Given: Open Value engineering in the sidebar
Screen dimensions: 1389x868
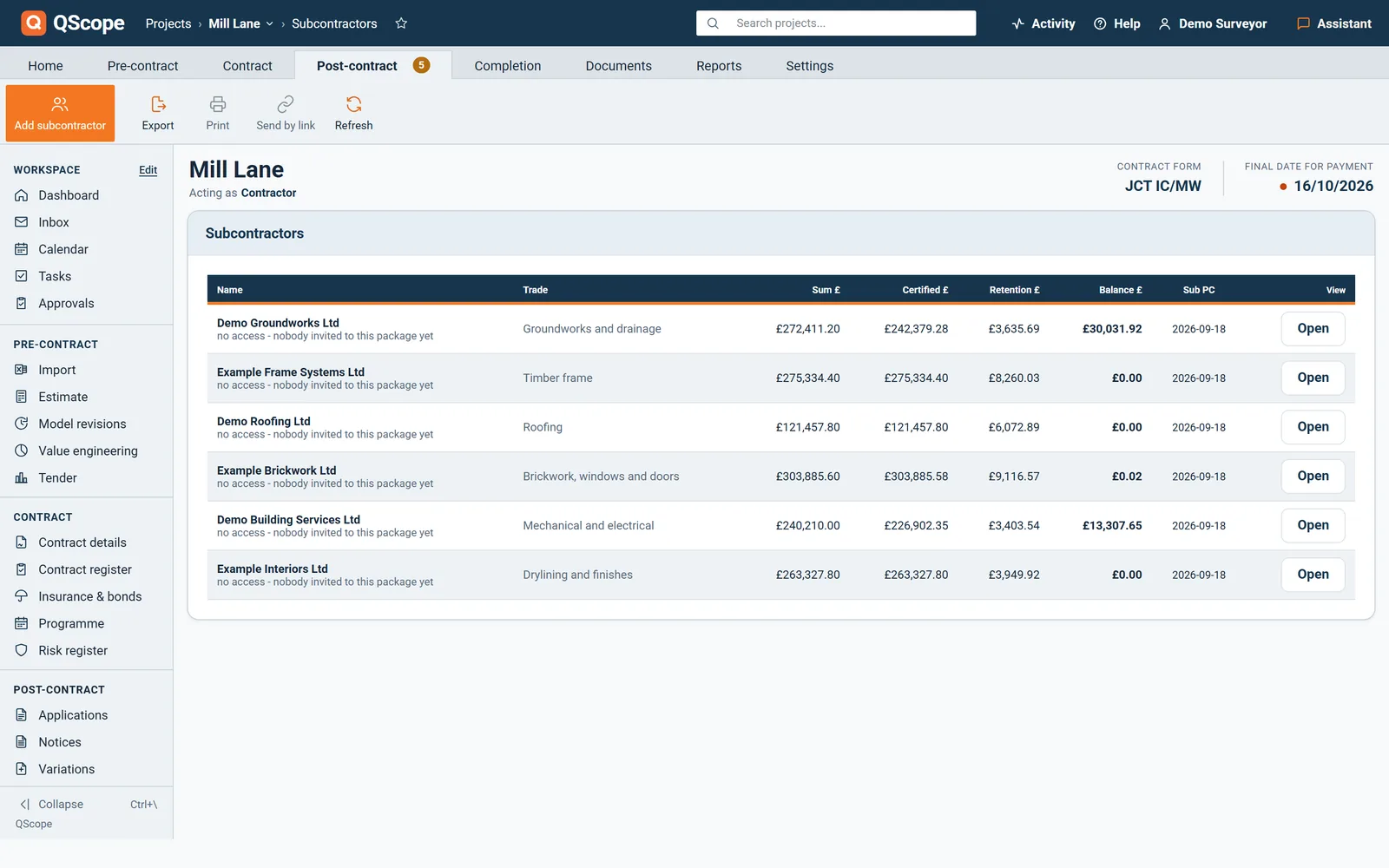Looking at the screenshot, I should tap(86, 450).
